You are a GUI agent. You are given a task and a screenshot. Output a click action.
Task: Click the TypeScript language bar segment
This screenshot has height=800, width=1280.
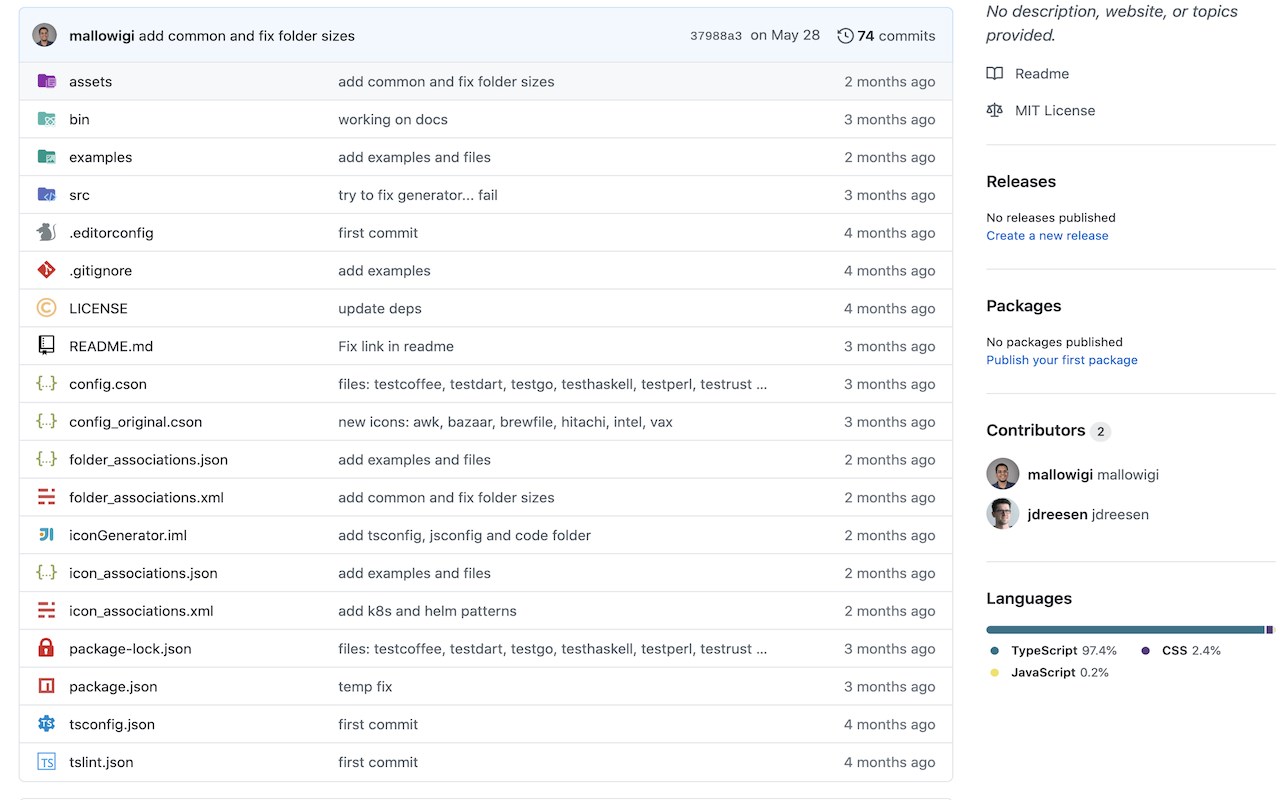(1125, 630)
